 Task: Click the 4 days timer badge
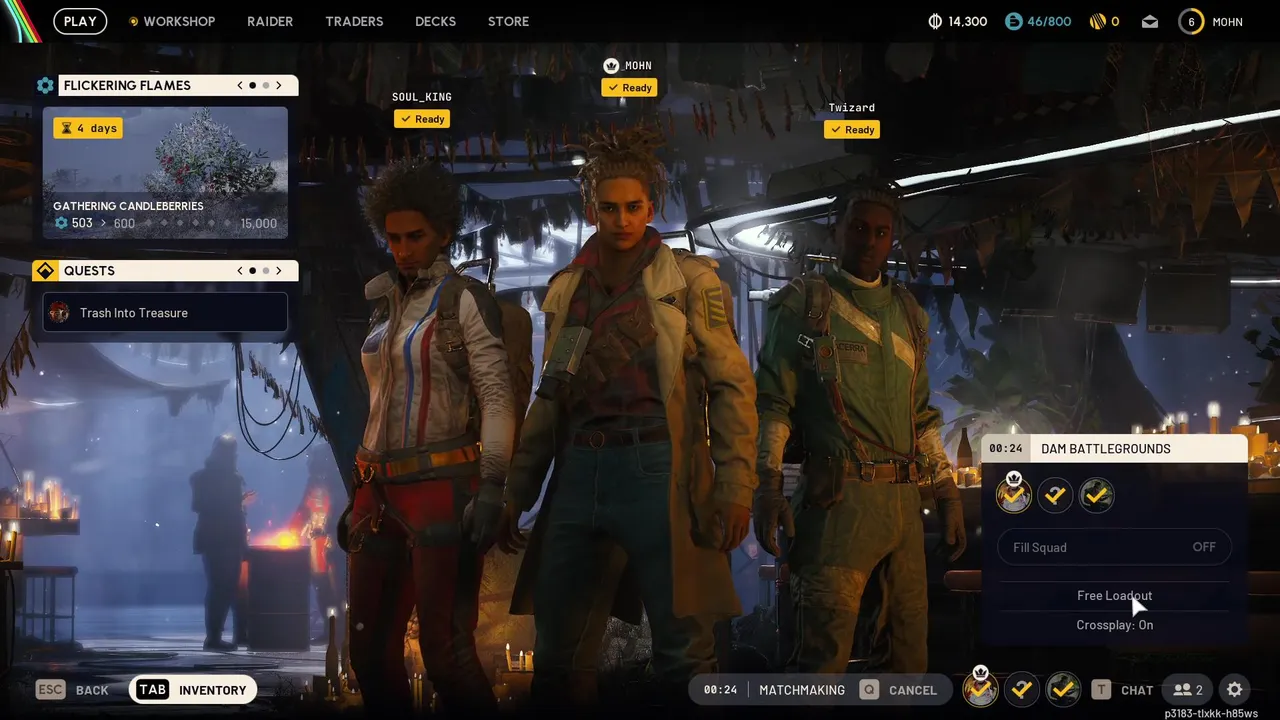point(88,128)
